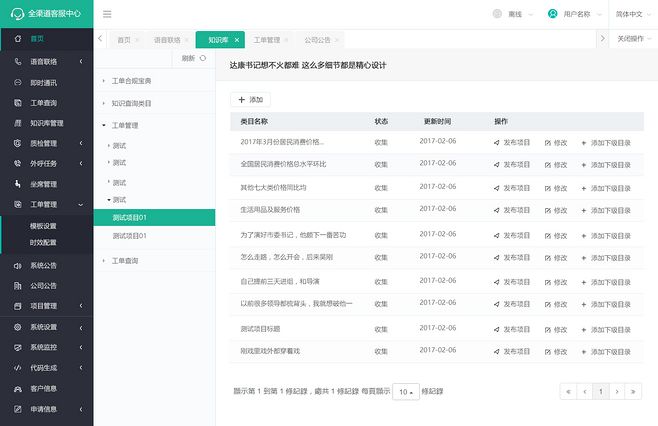Go to last page with » button
The image size is (658, 426).
click(x=633, y=392)
